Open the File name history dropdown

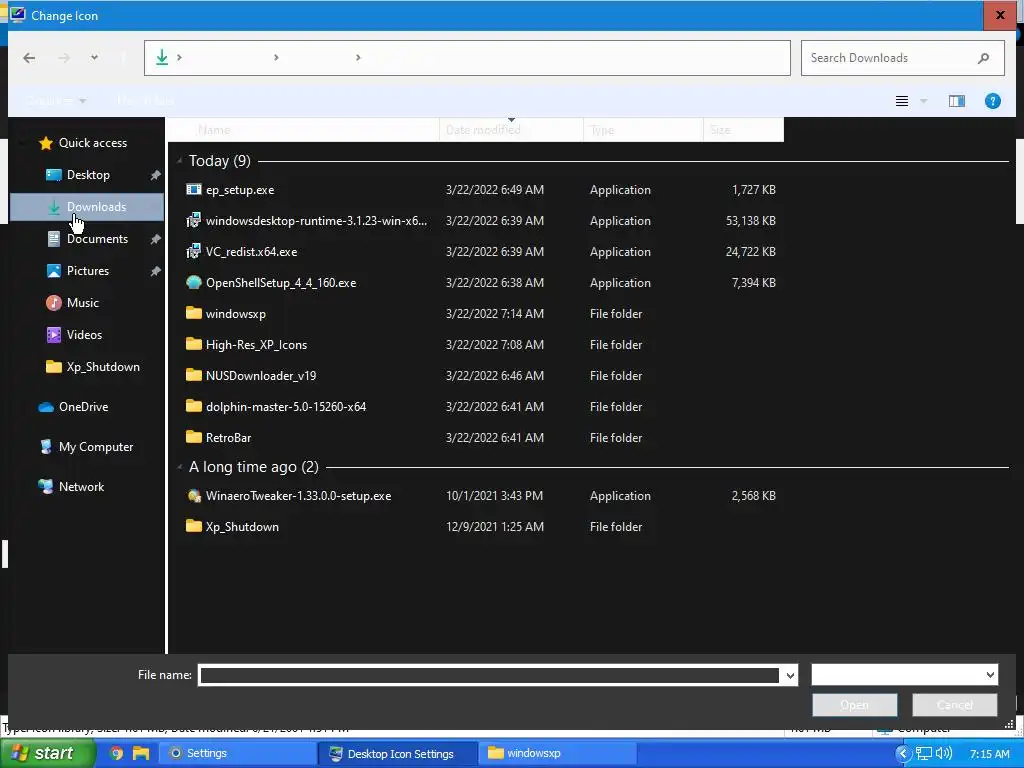tap(790, 675)
